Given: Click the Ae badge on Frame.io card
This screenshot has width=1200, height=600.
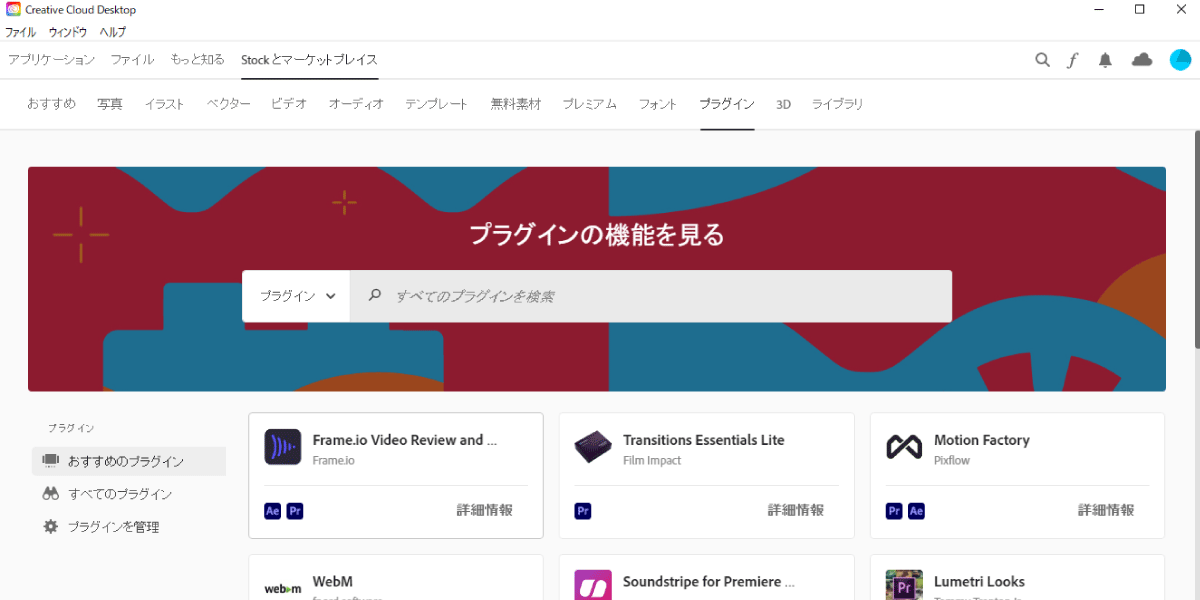Looking at the screenshot, I should click(x=272, y=511).
